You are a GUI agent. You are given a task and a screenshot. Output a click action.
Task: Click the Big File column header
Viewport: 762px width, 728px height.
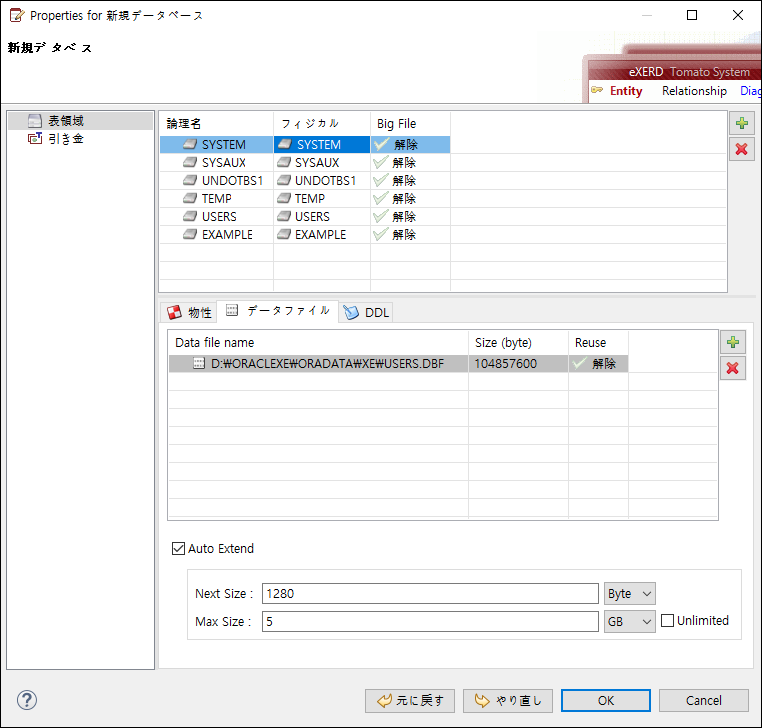pos(411,123)
